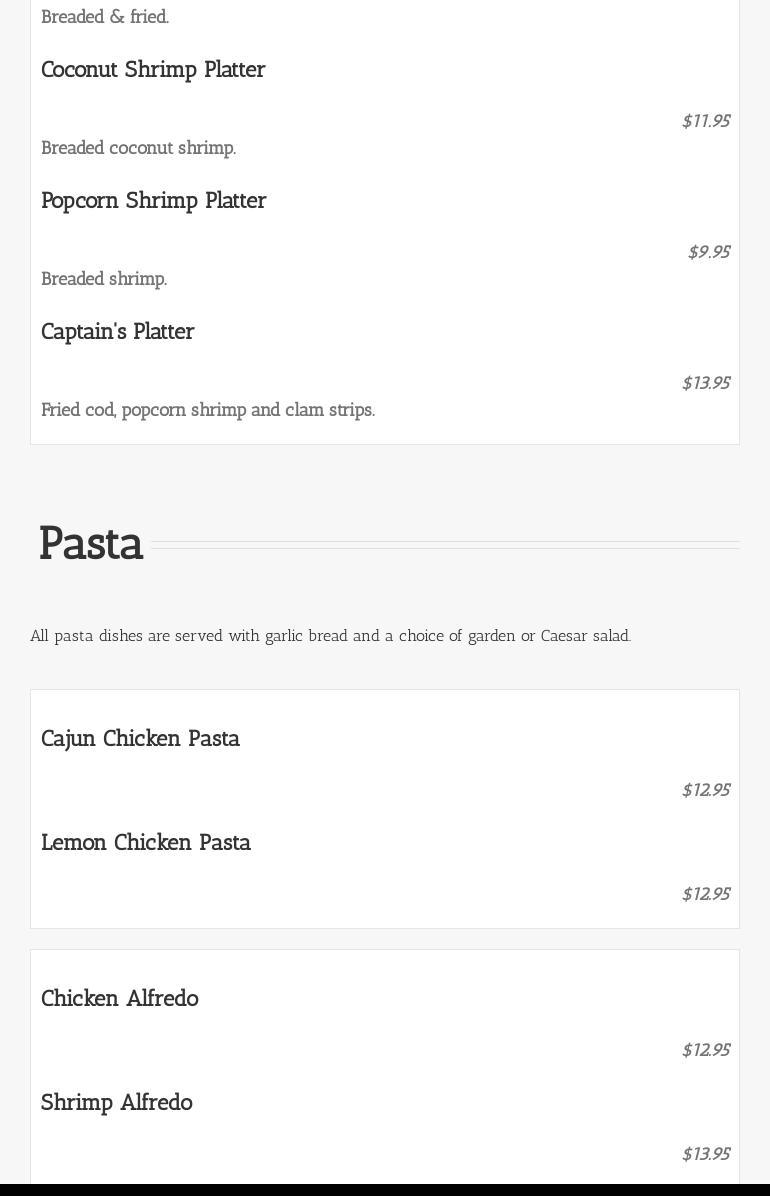
Task: Click the Chicken Alfredo $12.95 price
Action: pyautogui.click(x=705, y=1050)
